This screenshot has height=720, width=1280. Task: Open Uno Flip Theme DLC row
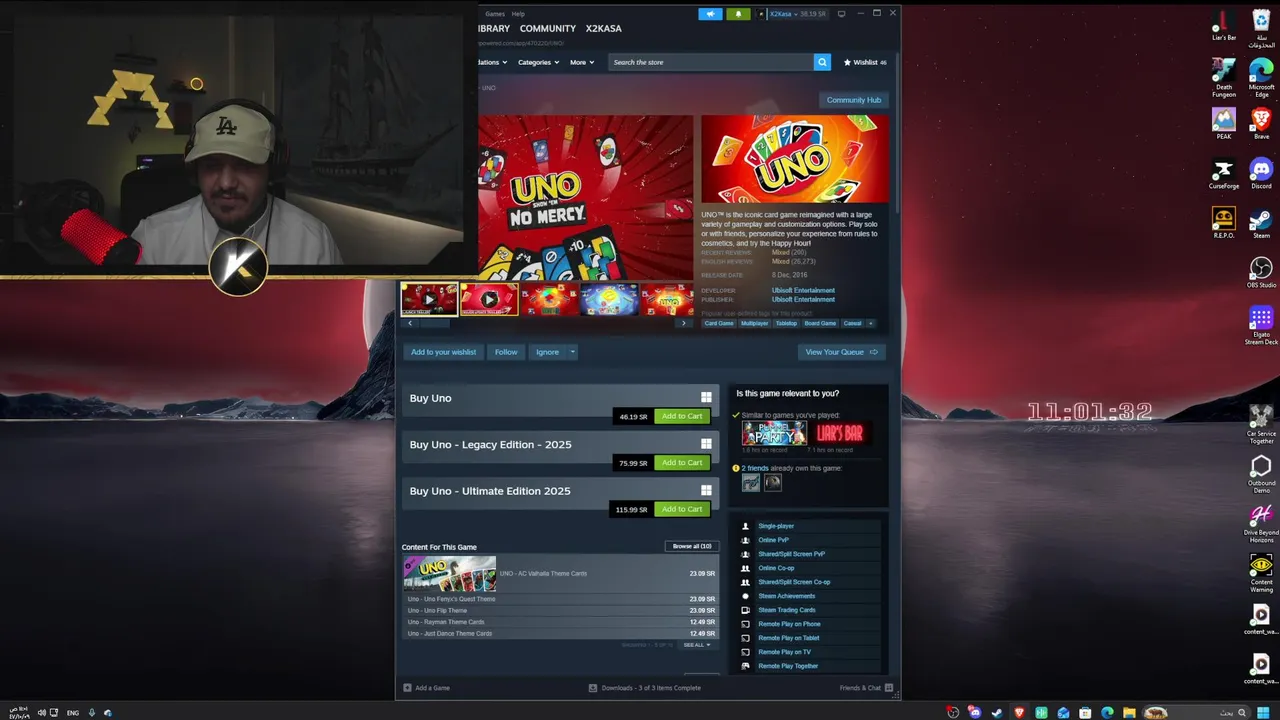click(560, 610)
